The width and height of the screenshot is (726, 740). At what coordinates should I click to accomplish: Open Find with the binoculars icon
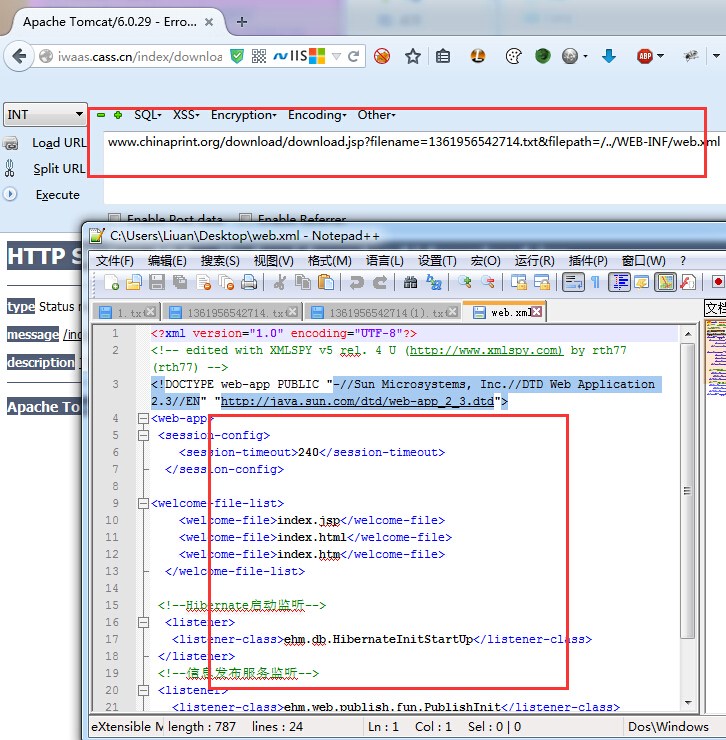pos(410,282)
